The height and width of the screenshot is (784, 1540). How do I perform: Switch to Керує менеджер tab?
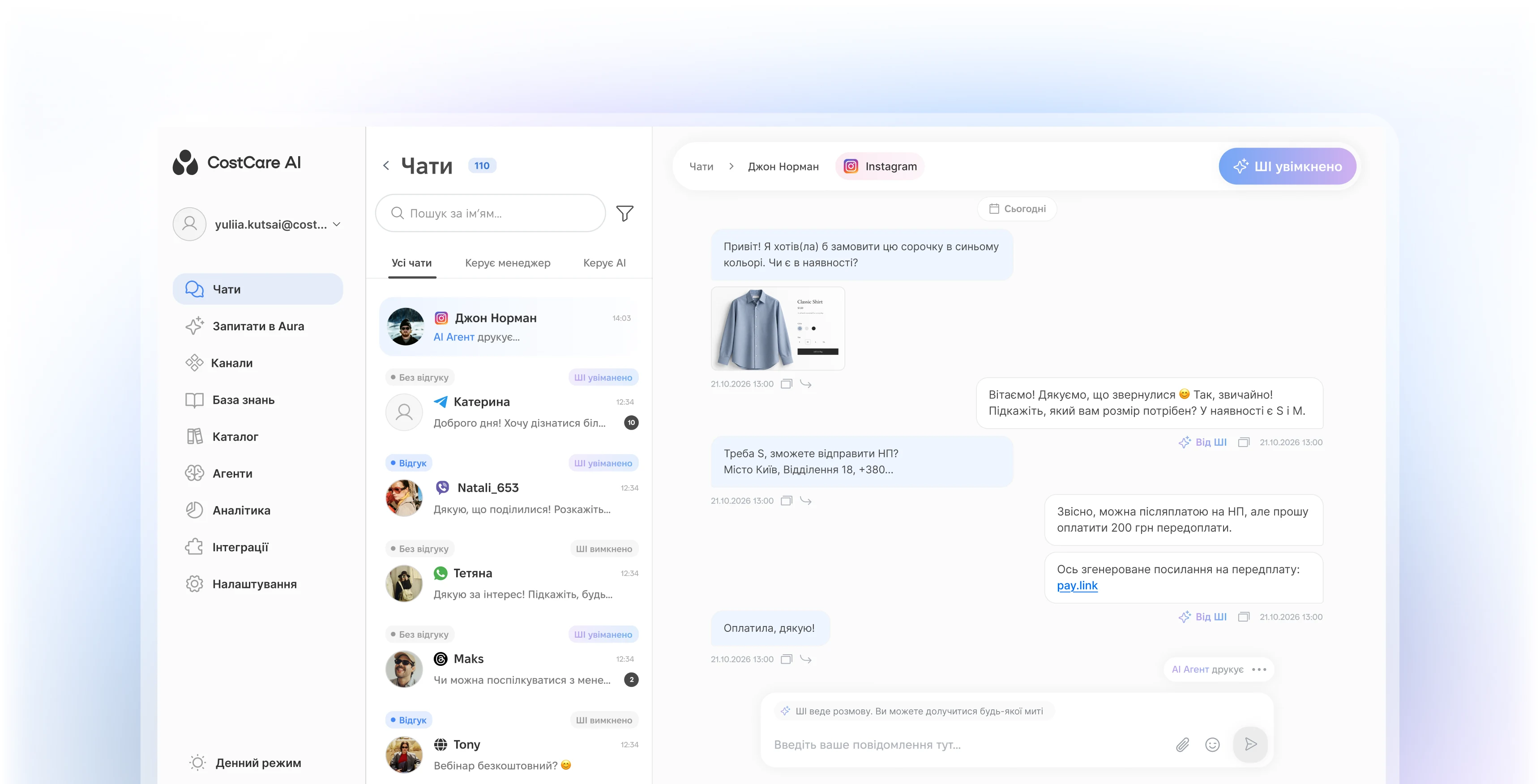[x=508, y=263]
